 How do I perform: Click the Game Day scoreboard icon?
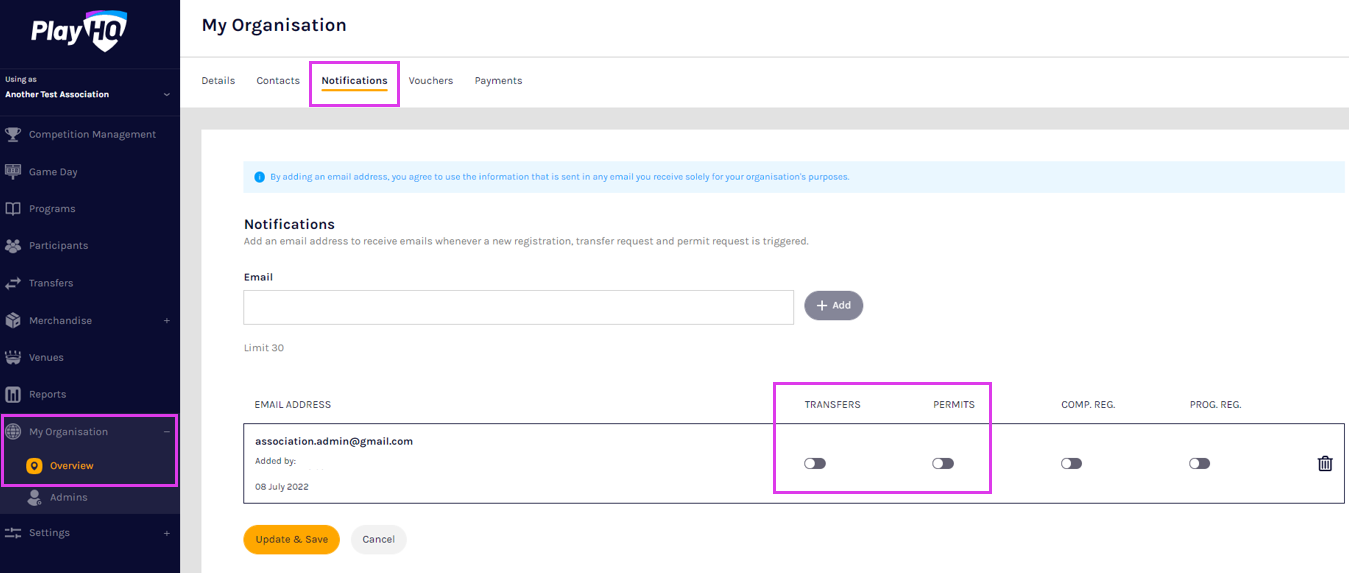pyautogui.click(x=13, y=171)
